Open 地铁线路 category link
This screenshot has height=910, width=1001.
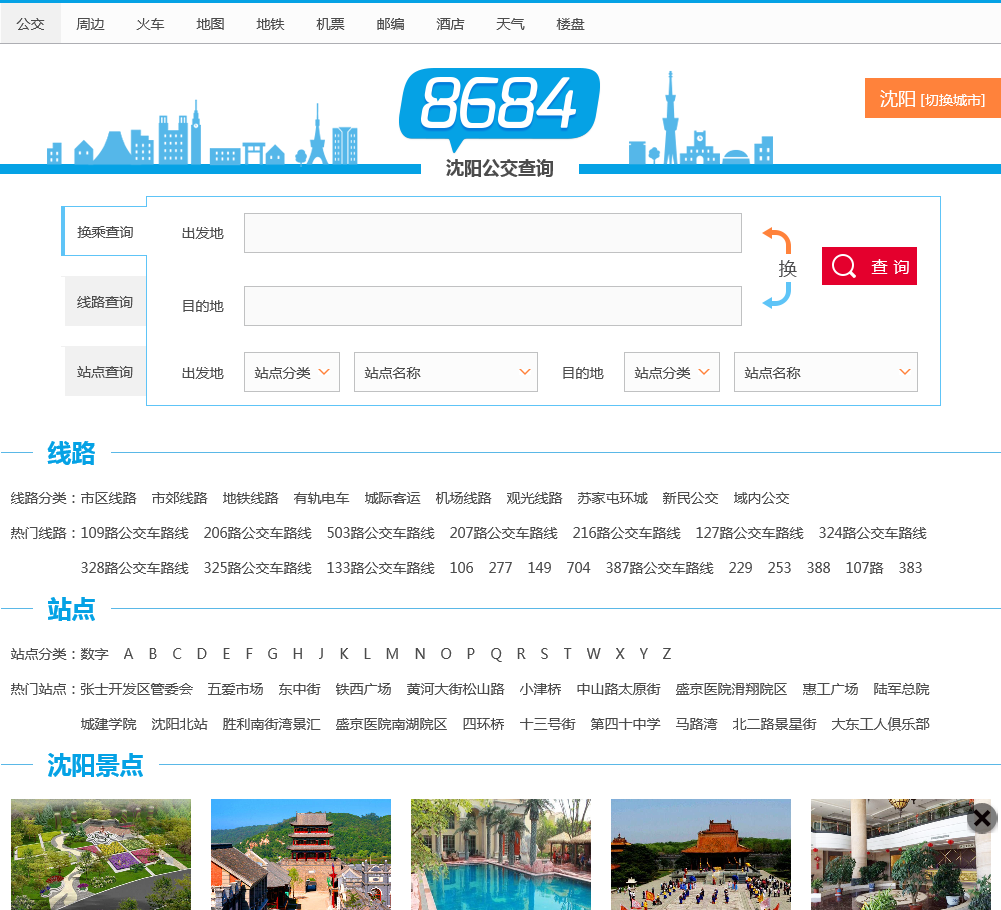tap(250, 498)
